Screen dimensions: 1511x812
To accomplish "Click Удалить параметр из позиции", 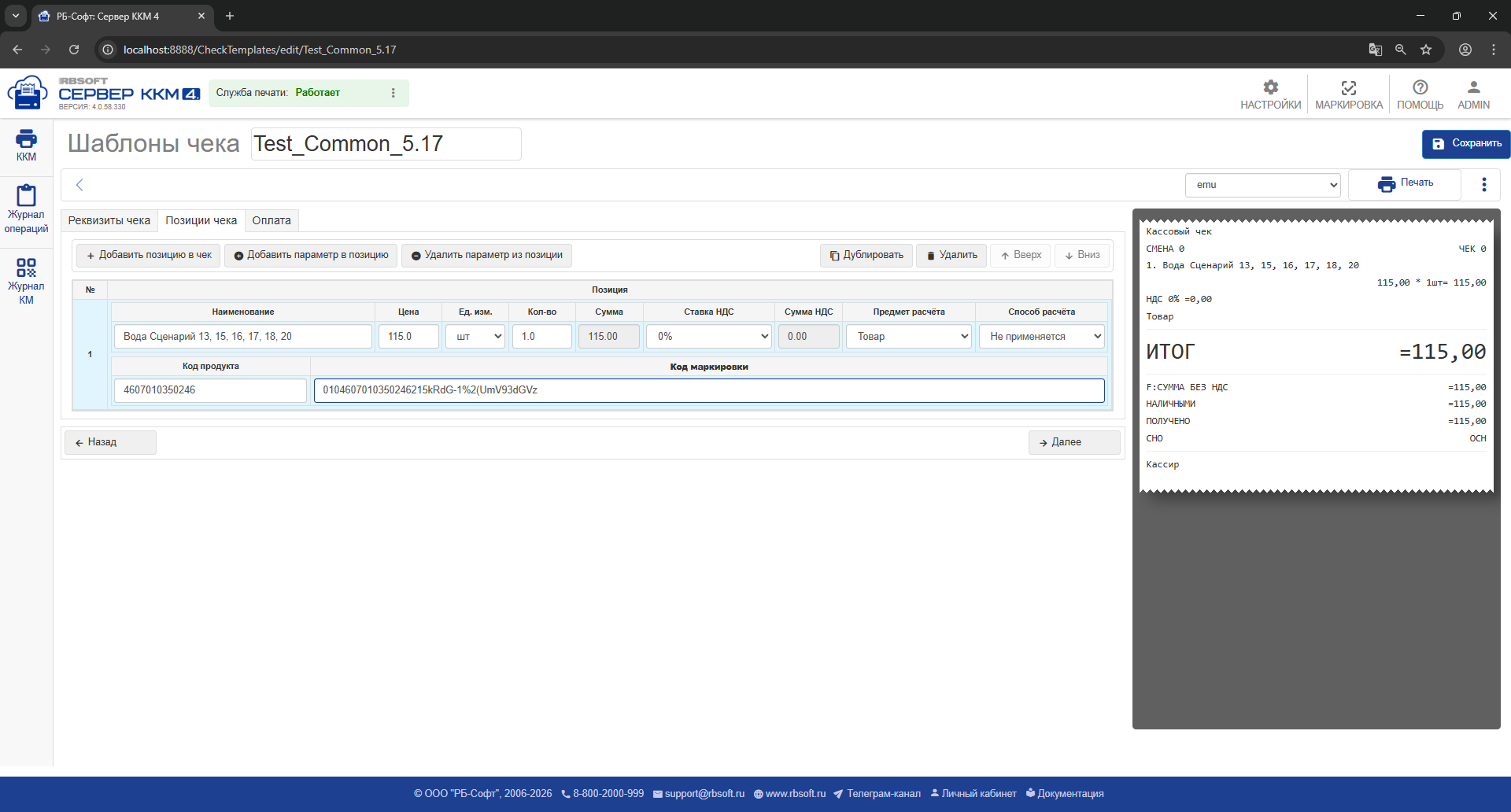I will (x=486, y=256).
